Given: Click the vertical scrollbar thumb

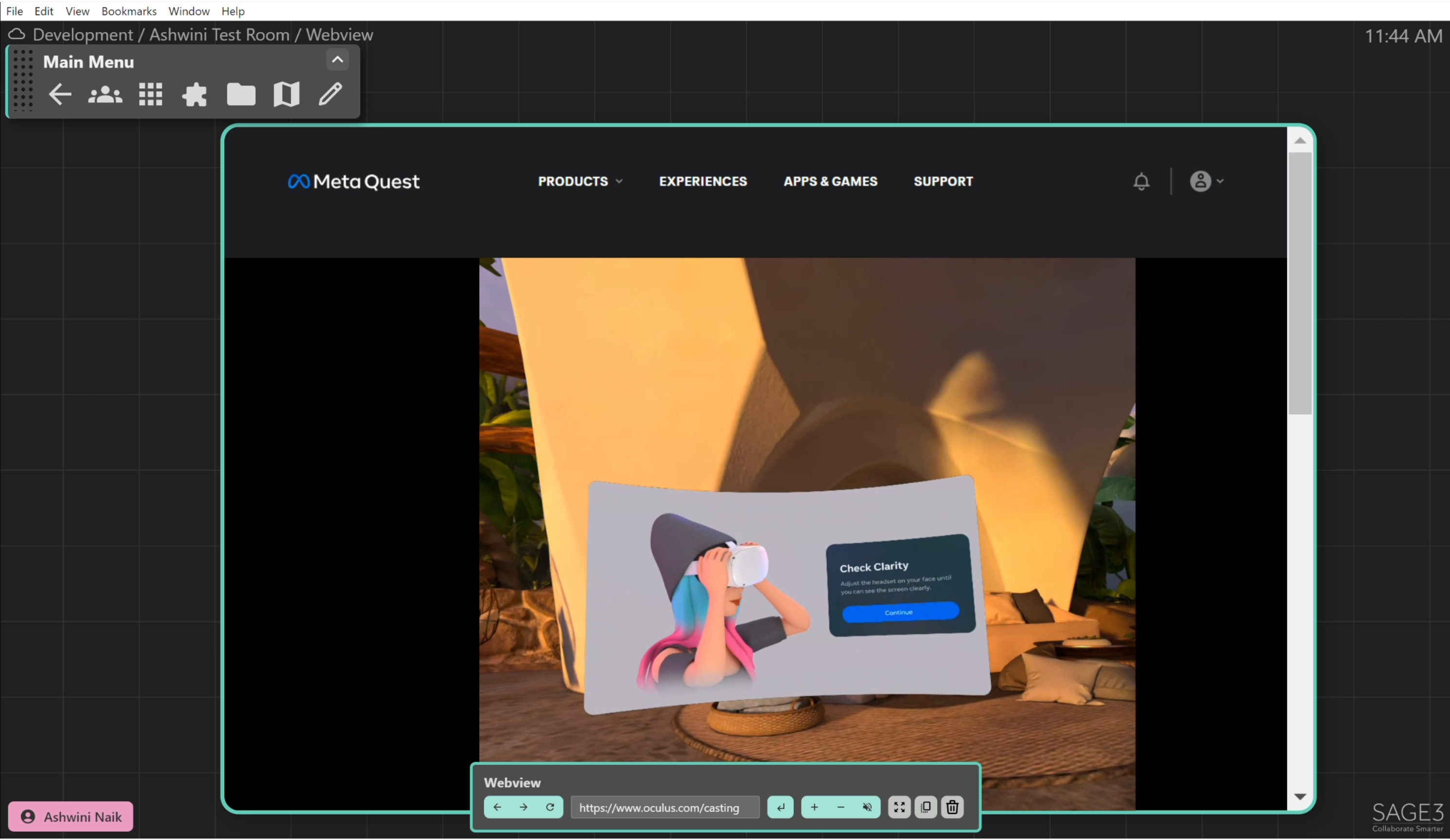Looking at the screenshot, I should [x=1300, y=283].
